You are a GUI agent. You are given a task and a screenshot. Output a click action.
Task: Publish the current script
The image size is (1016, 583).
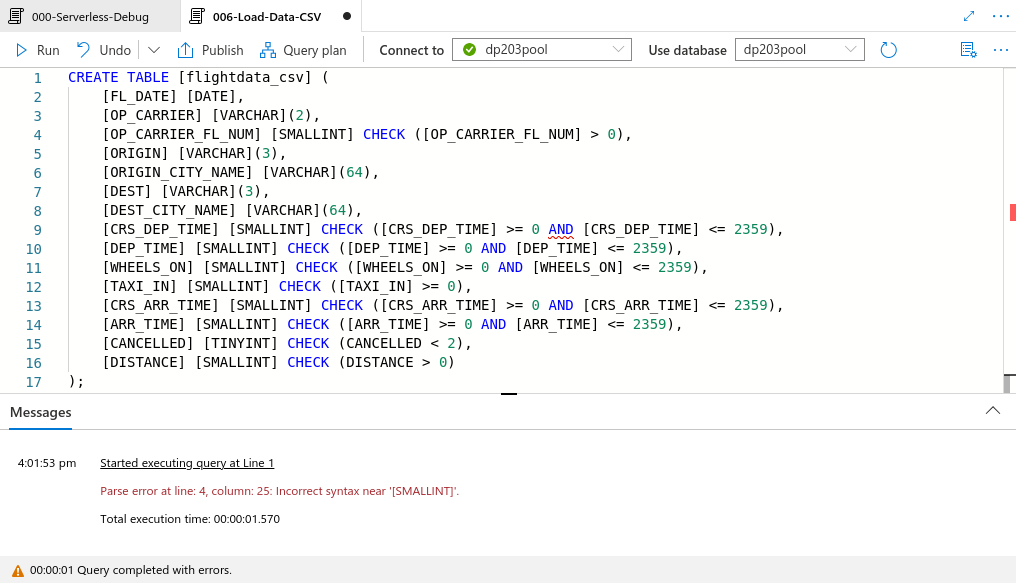(210, 49)
